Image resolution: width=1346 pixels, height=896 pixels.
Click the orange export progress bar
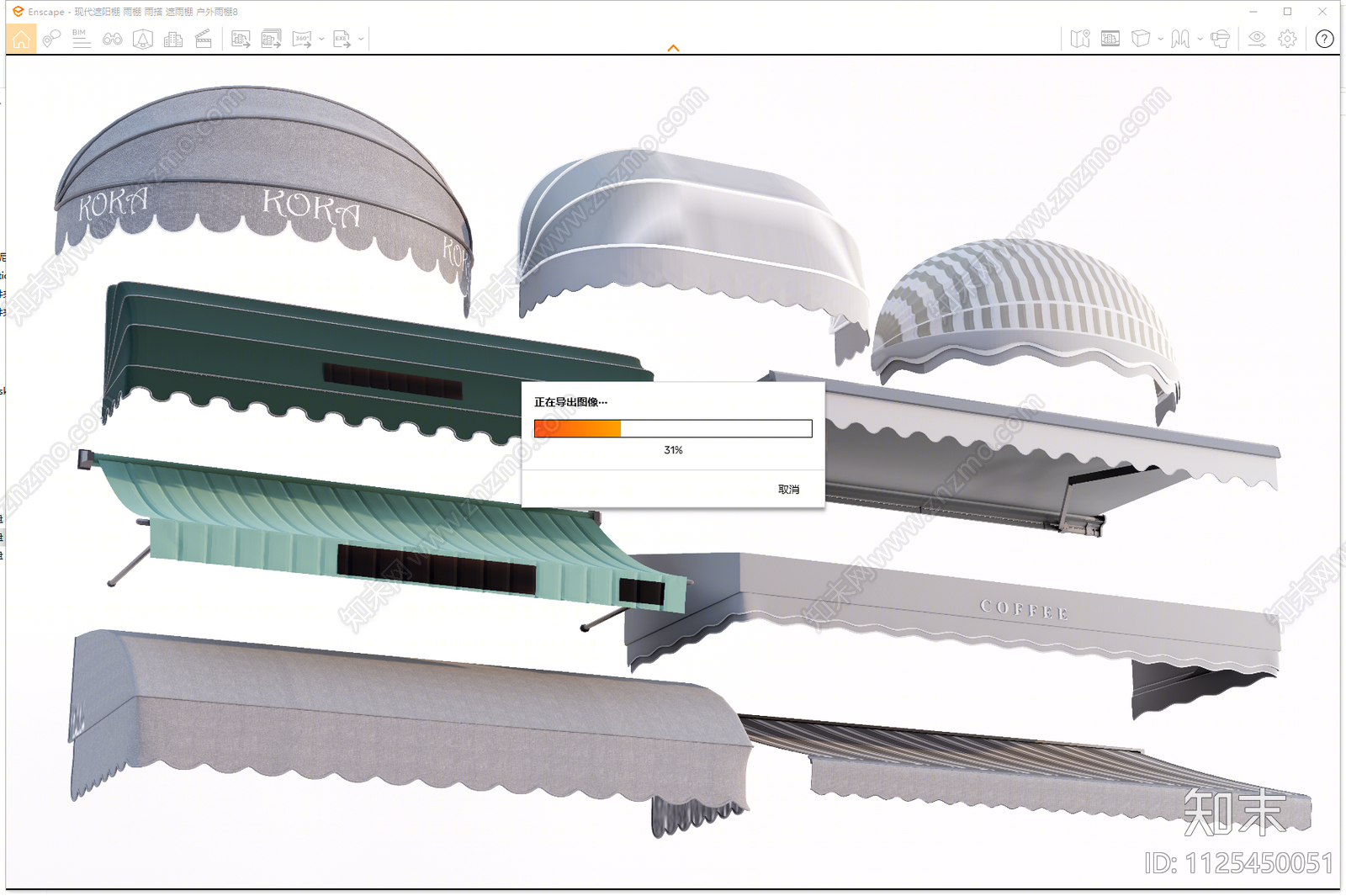tap(673, 429)
